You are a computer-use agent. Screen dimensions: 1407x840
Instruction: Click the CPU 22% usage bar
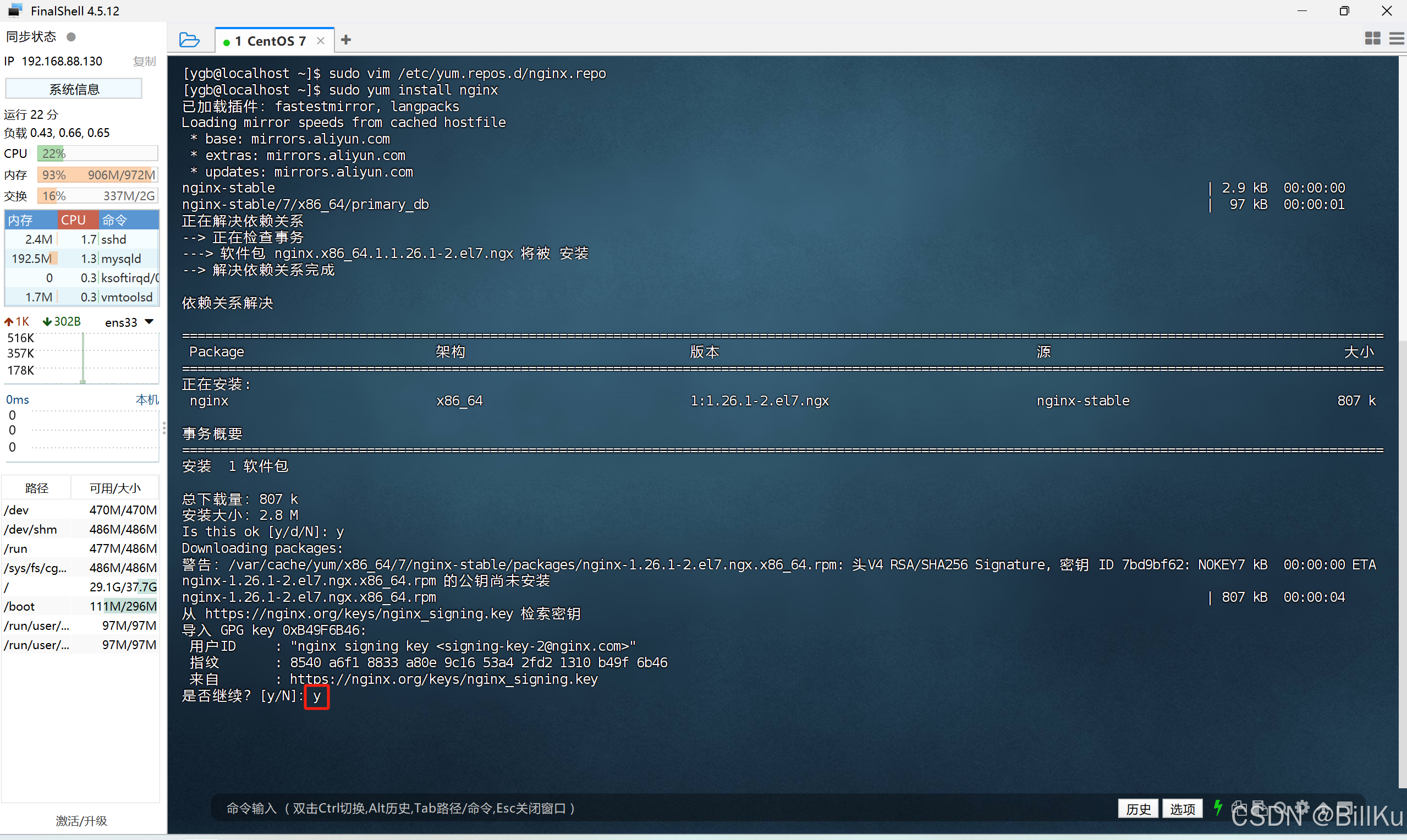coord(97,153)
